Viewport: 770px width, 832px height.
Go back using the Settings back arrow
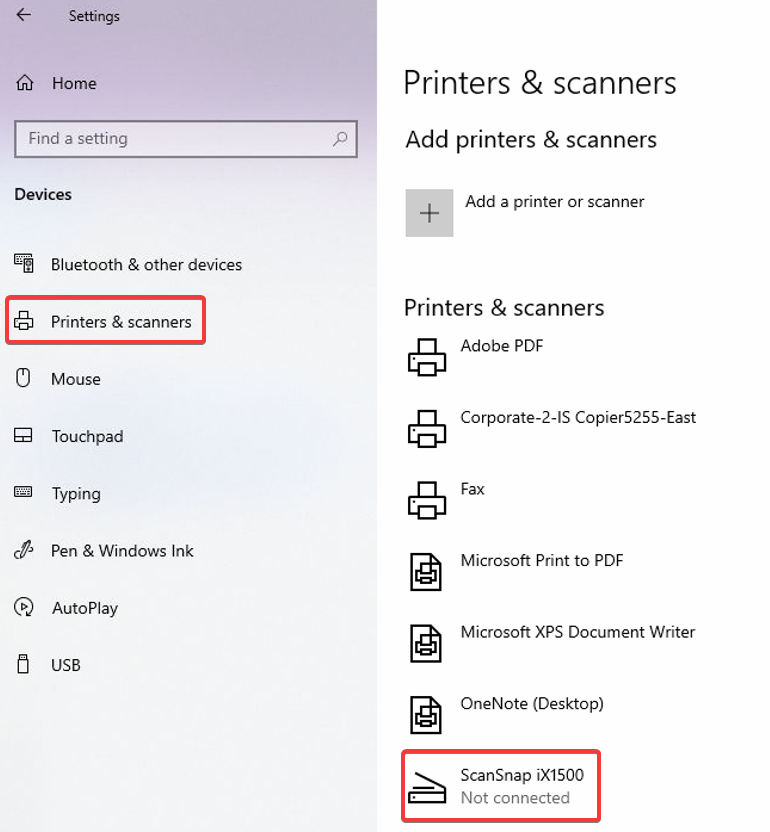tap(23, 15)
